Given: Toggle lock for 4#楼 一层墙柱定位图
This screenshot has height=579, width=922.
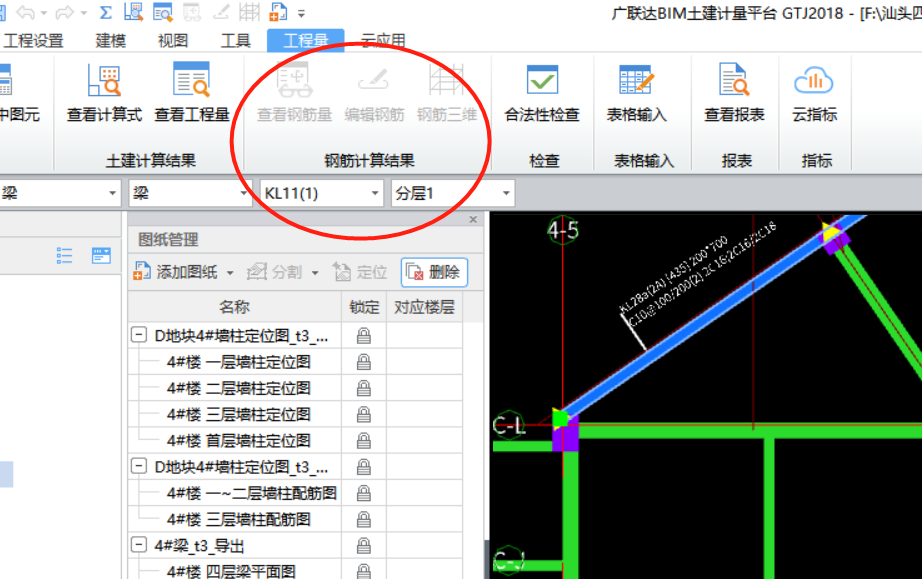Looking at the screenshot, I should pos(364,362).
